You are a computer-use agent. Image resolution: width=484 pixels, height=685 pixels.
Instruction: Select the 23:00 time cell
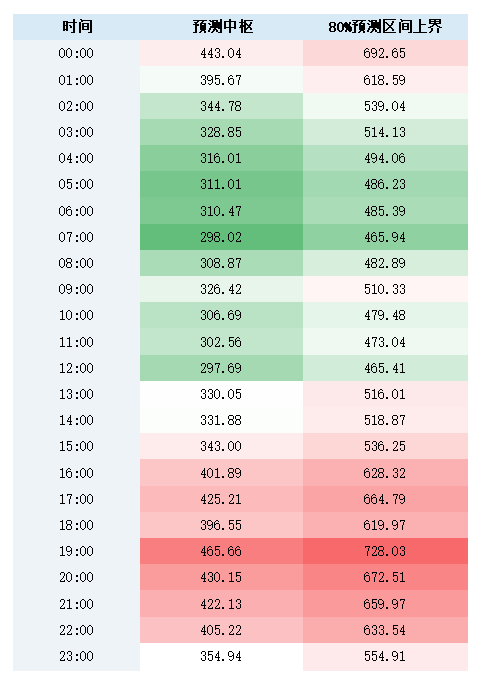tap(76, 656)
